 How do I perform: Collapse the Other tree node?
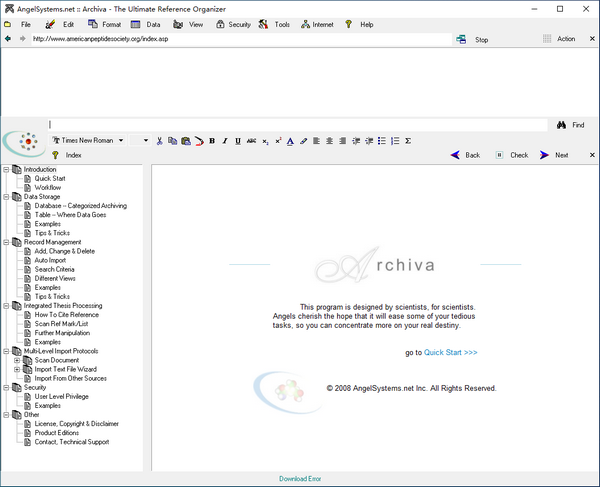[6, 415]
